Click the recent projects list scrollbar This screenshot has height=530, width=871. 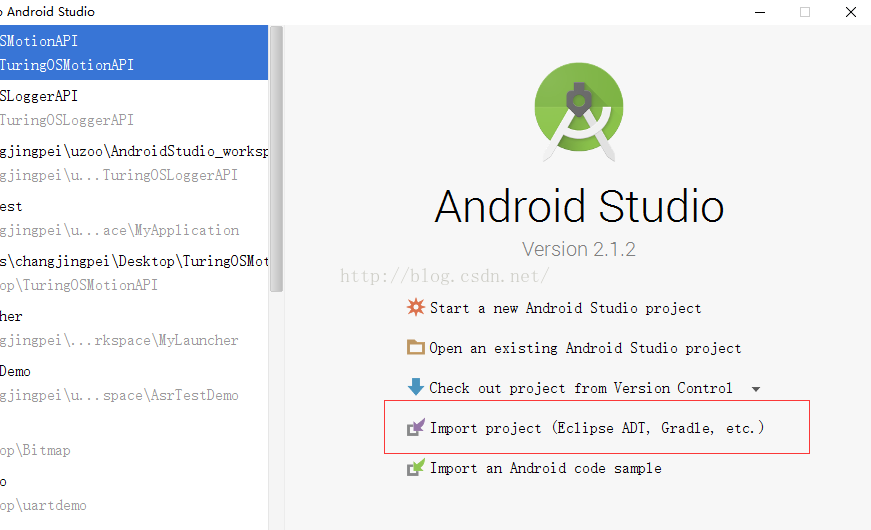276,159
